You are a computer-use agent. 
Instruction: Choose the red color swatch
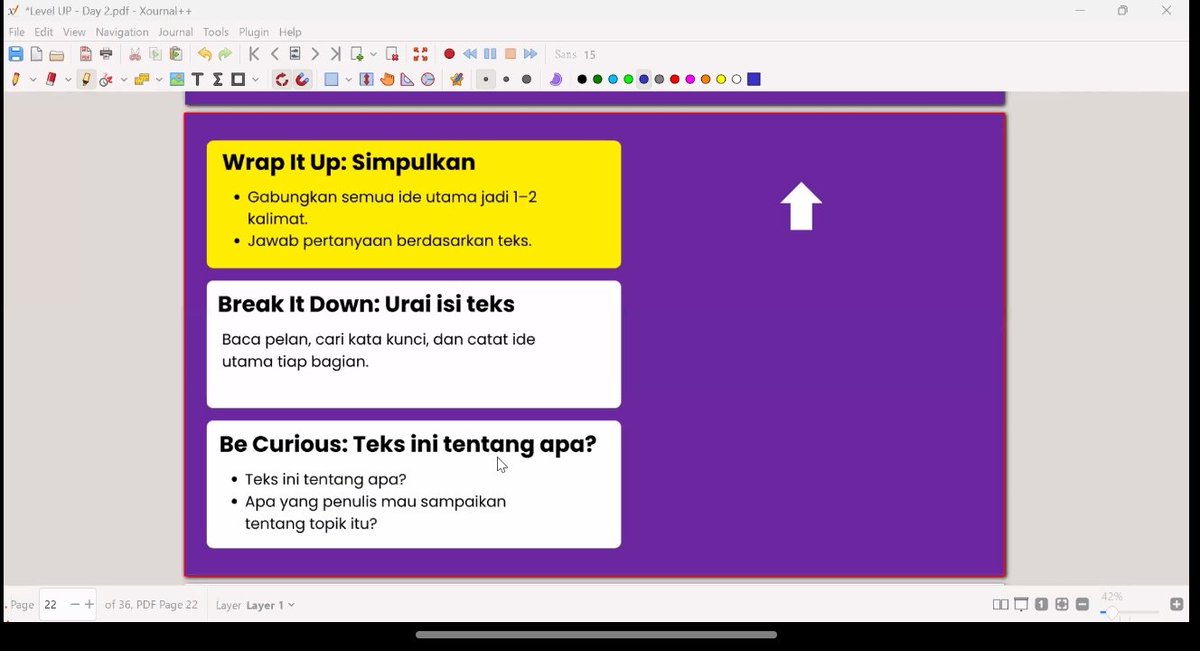[x=675, y=79]
